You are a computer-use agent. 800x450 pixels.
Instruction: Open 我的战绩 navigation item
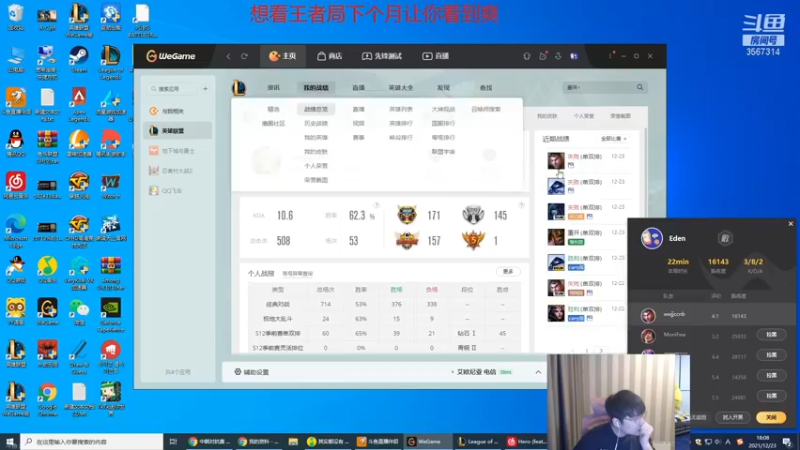point(316,88)
